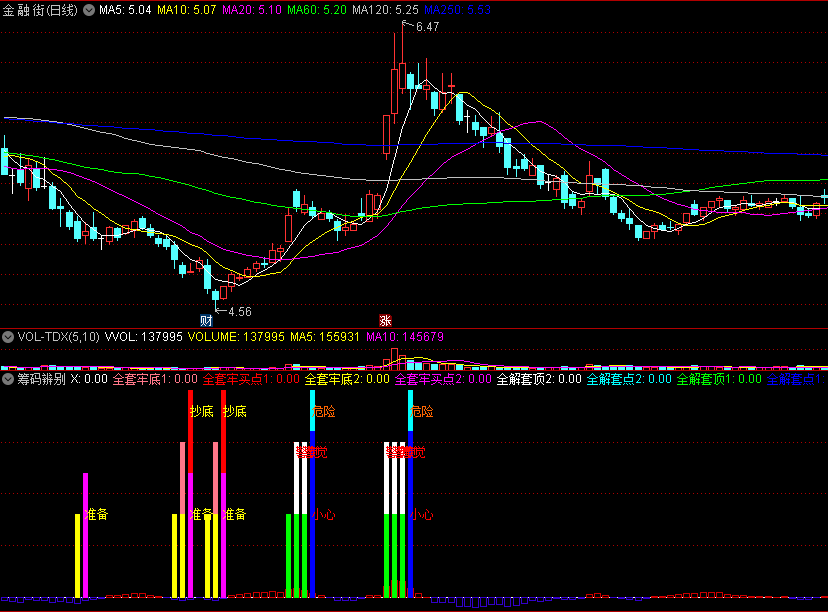Viewport: 828px width, 612px height.
Task: Click the 全套牢买点2: 0.00 label
Action: click(x=444, y=379)
